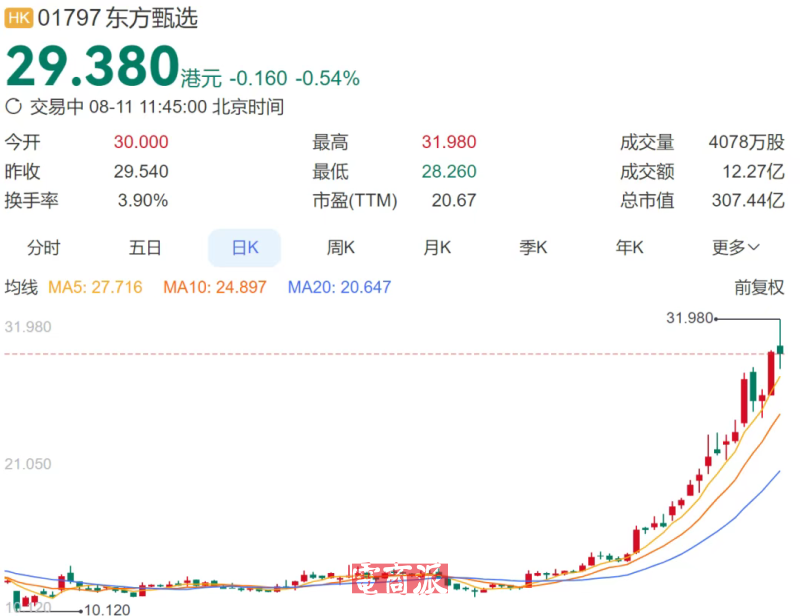Screen dimensions: 800x616
Task: Click the percent change -0.54%
Action: click(328, 79)
